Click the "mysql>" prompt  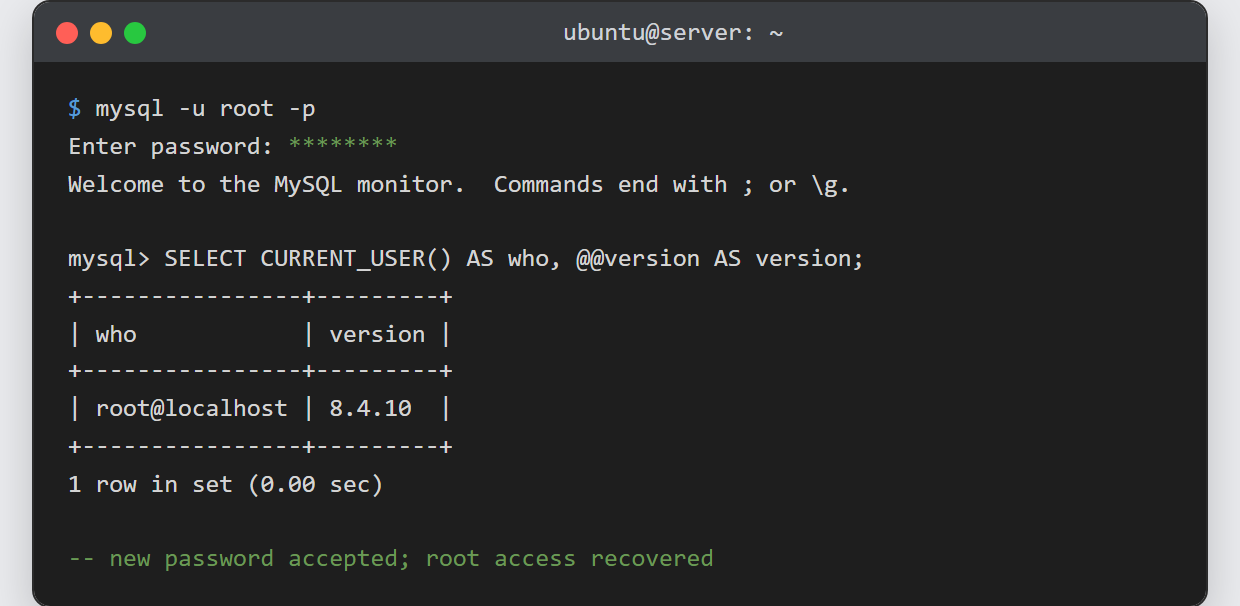coord(109,259)
